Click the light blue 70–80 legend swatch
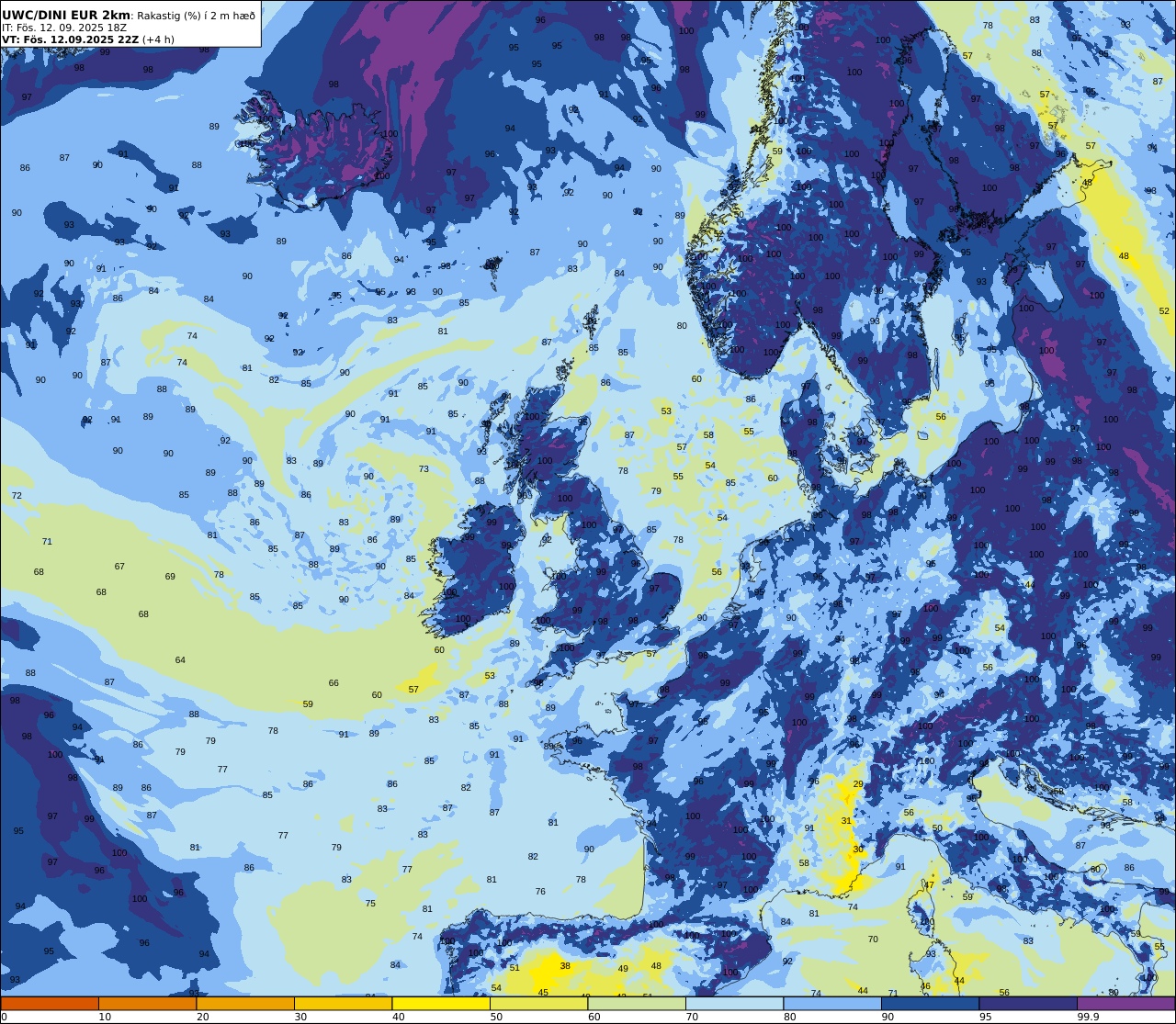 coord(734,1003)
